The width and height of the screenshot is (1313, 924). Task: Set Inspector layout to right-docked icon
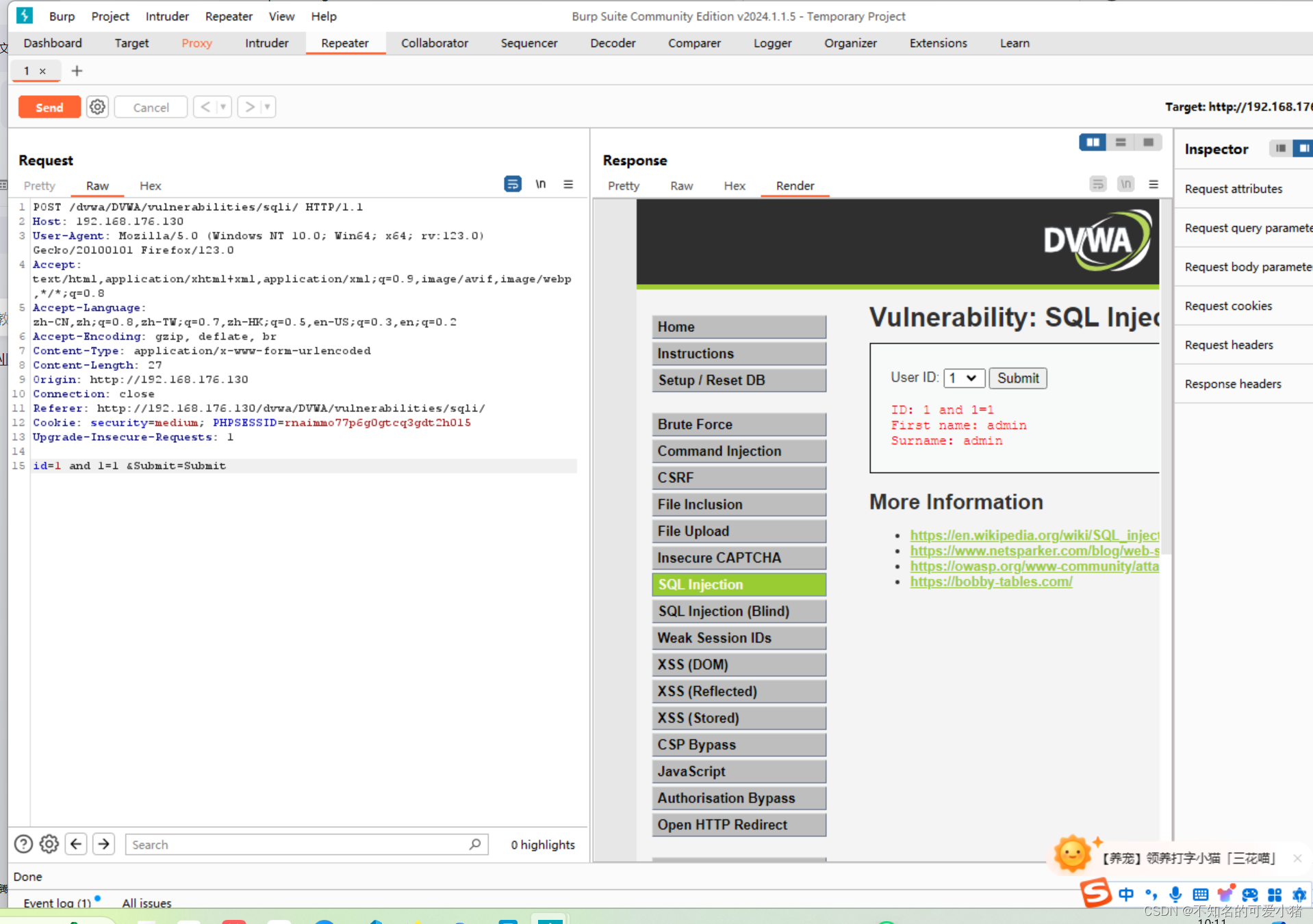tap(1303, 149)
